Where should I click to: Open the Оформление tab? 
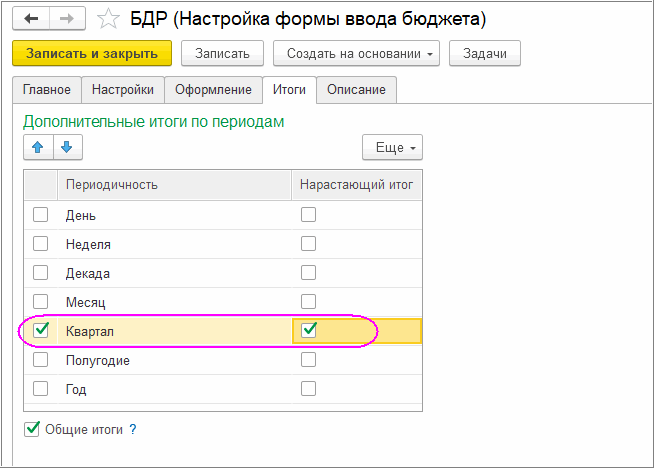coord(213,90)
